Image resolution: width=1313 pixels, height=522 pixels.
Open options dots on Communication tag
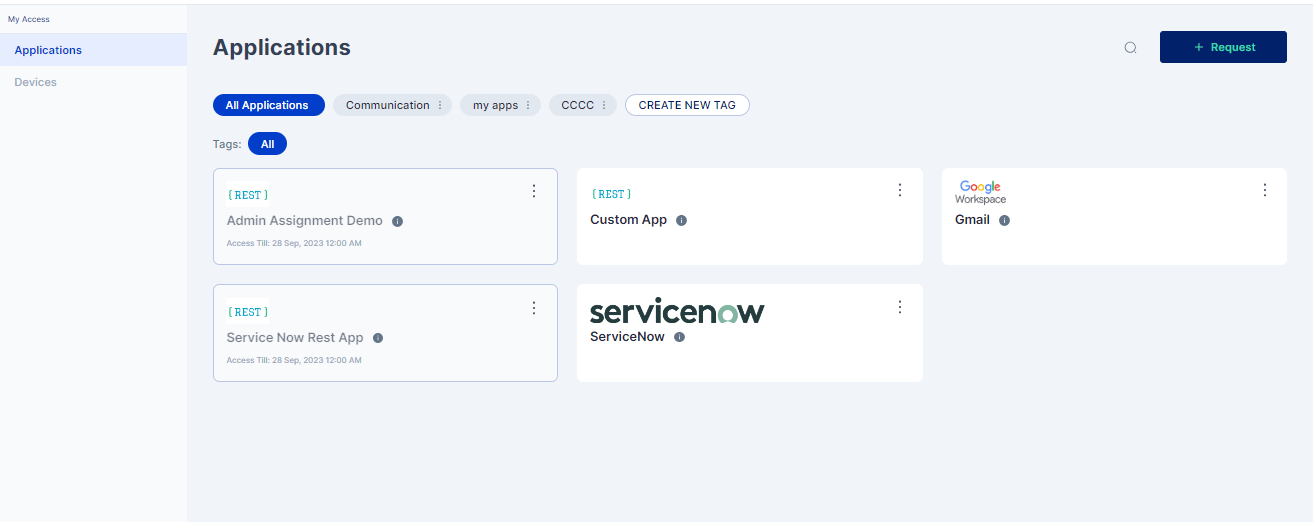coord(440,105)
